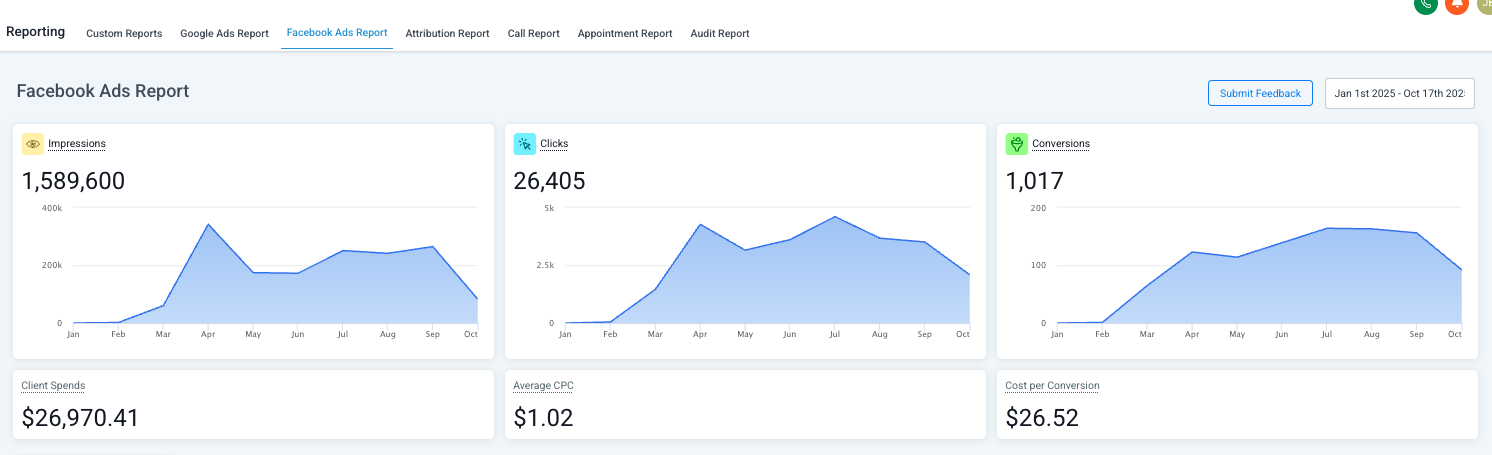The width and height of the screenshot is (1492, 455).
Task: Click the underlined Impressions label
Action: (x=77, y=144)
